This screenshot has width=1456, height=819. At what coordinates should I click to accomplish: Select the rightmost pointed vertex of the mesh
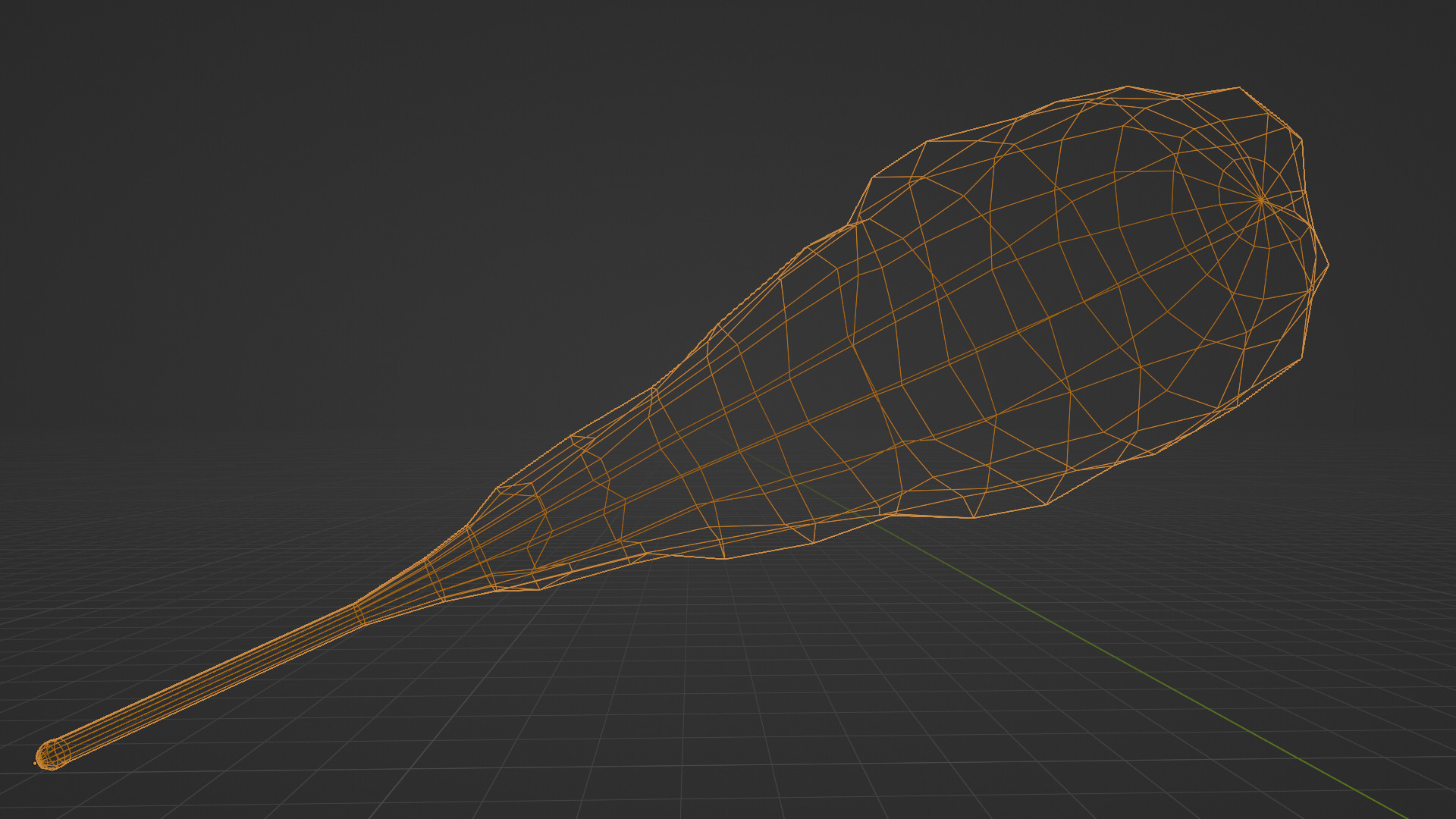click(1329, 265)
